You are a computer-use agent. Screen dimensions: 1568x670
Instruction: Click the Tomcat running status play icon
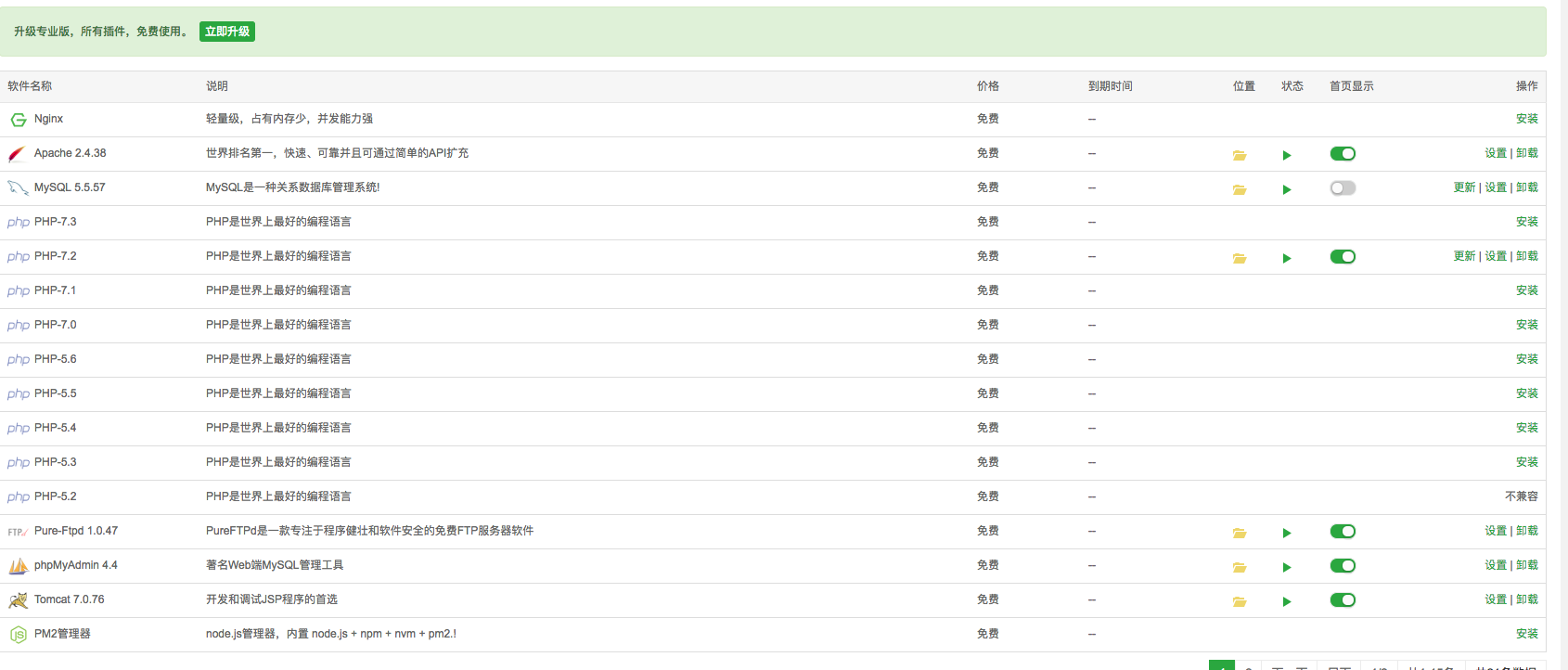(x=1287, y=601)
